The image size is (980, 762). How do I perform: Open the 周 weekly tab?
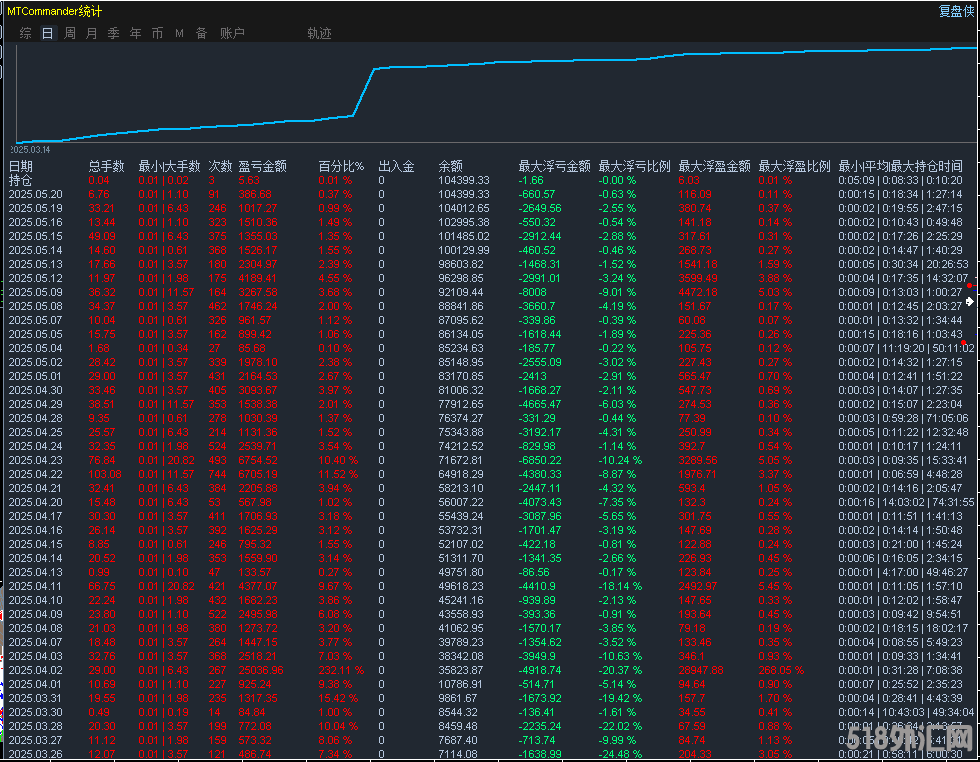[x=70, y=33]
